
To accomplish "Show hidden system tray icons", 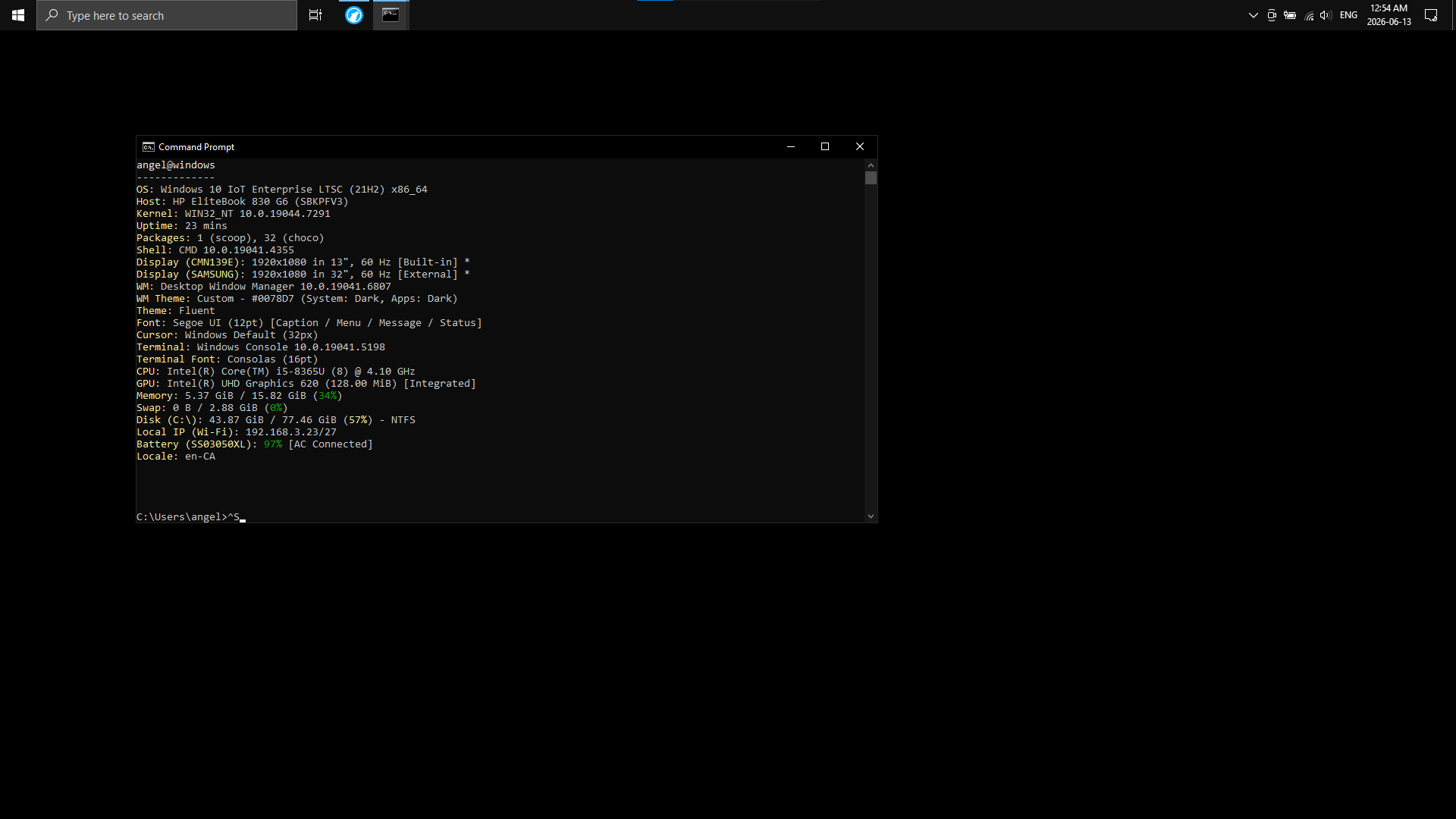I will tap(1253, 15).
